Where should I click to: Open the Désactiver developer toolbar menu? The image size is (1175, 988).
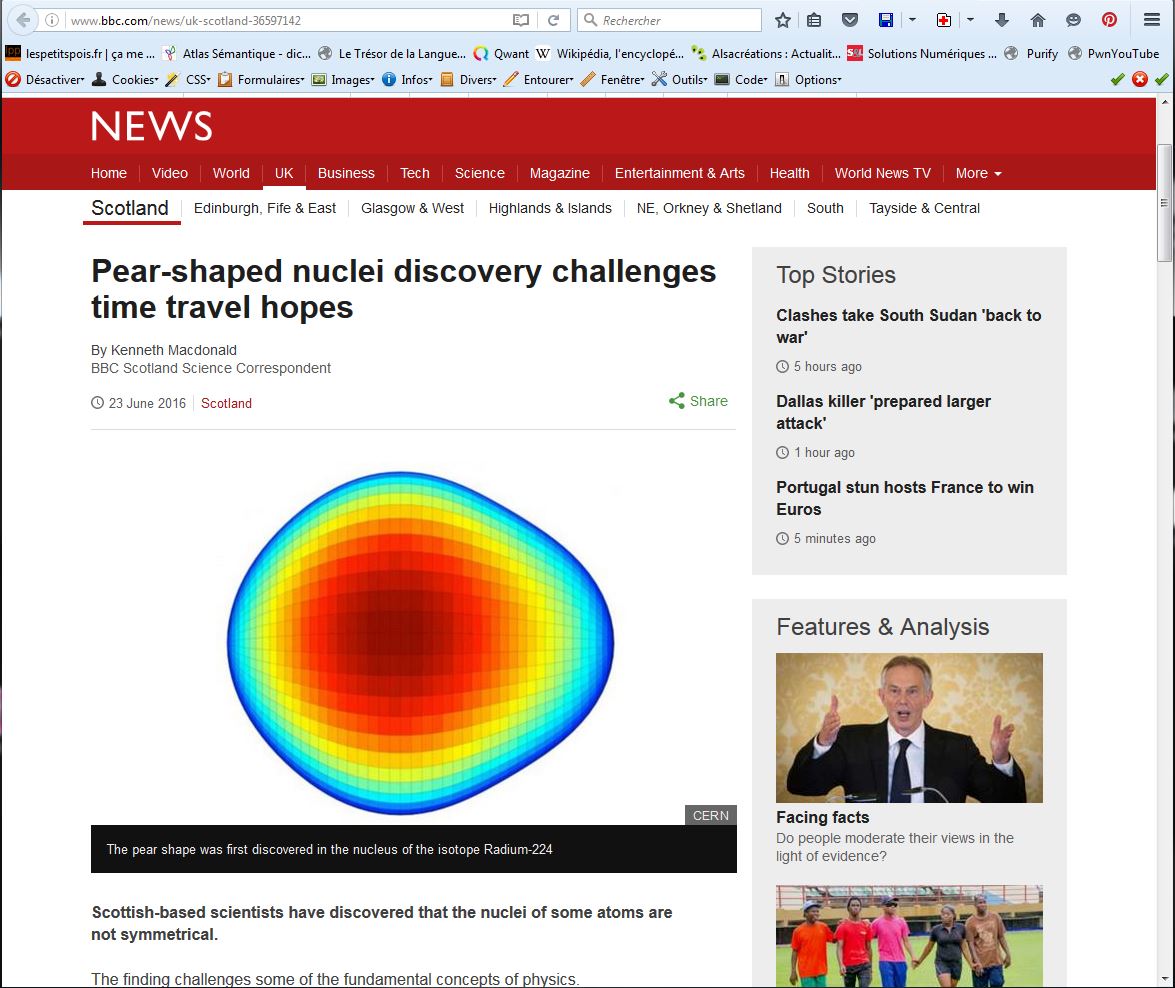pyautogui.click(x=45, y=79)
